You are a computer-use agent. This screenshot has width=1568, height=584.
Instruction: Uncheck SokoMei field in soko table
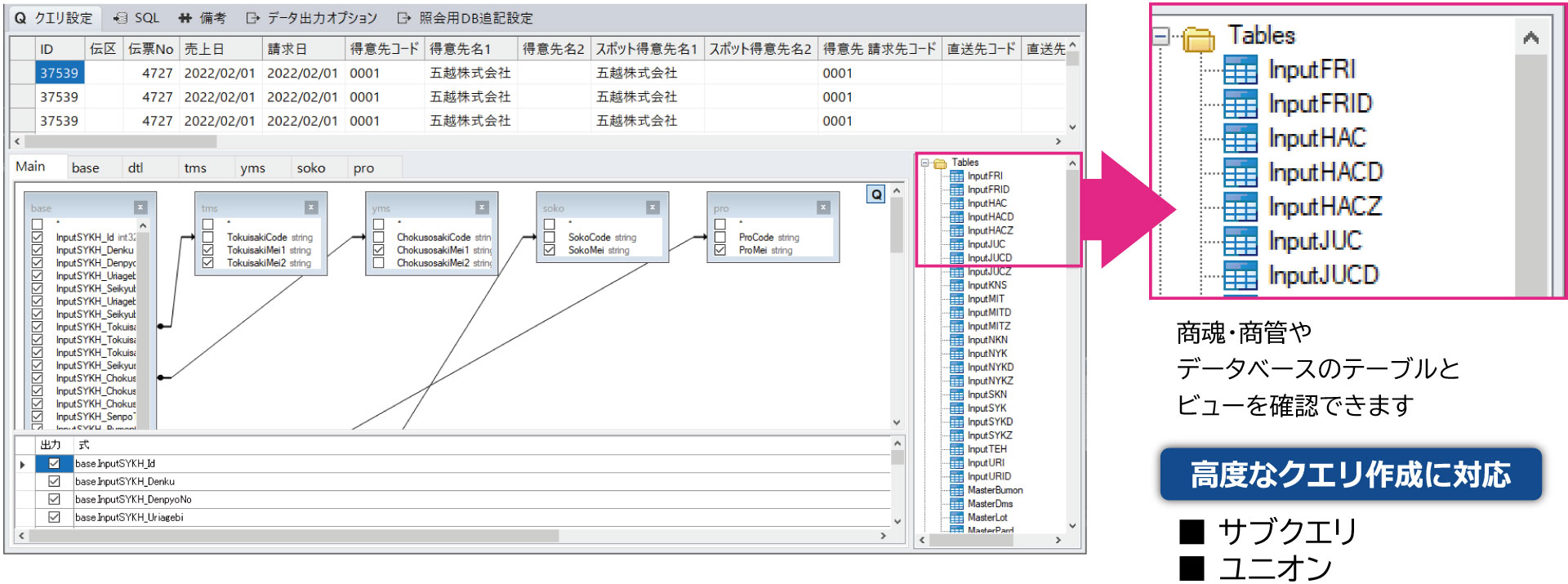[550, 250]
